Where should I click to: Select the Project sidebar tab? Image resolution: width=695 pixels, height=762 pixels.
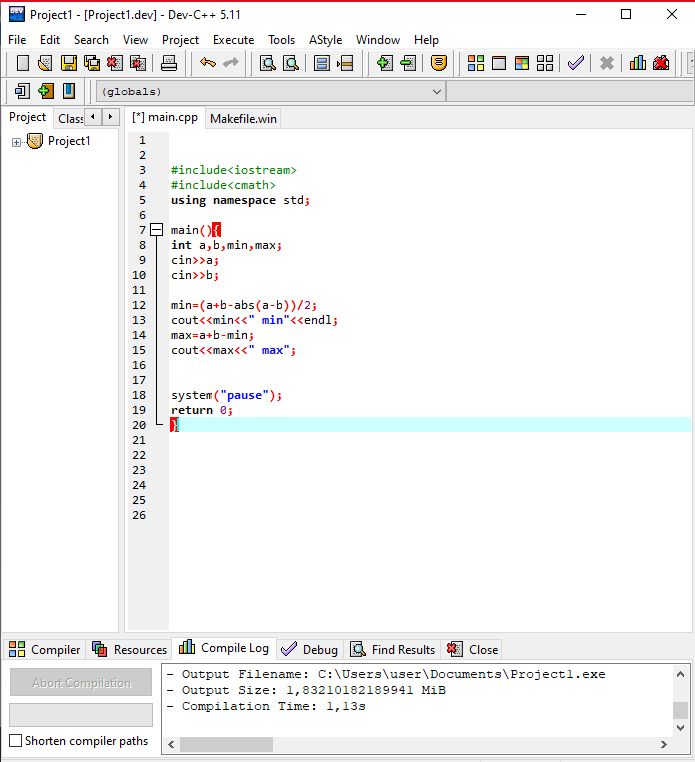[27, 117]
